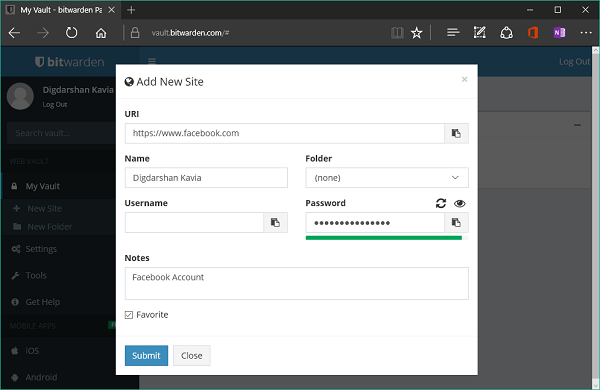Open the Office extension
Image resolution: width=600 pixels, height=390 pixels.
533,33
